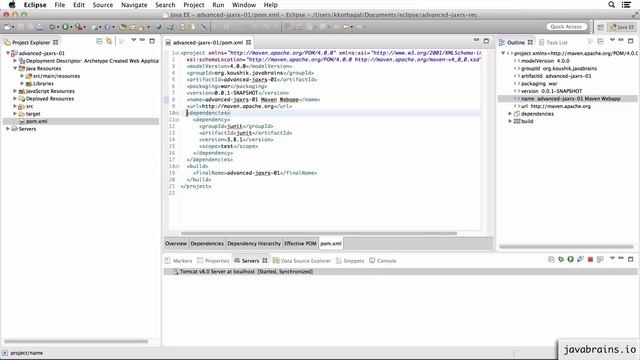Minimize the editor area
Viewport: 640px width, 360px height.
click(x=476, y=40)
